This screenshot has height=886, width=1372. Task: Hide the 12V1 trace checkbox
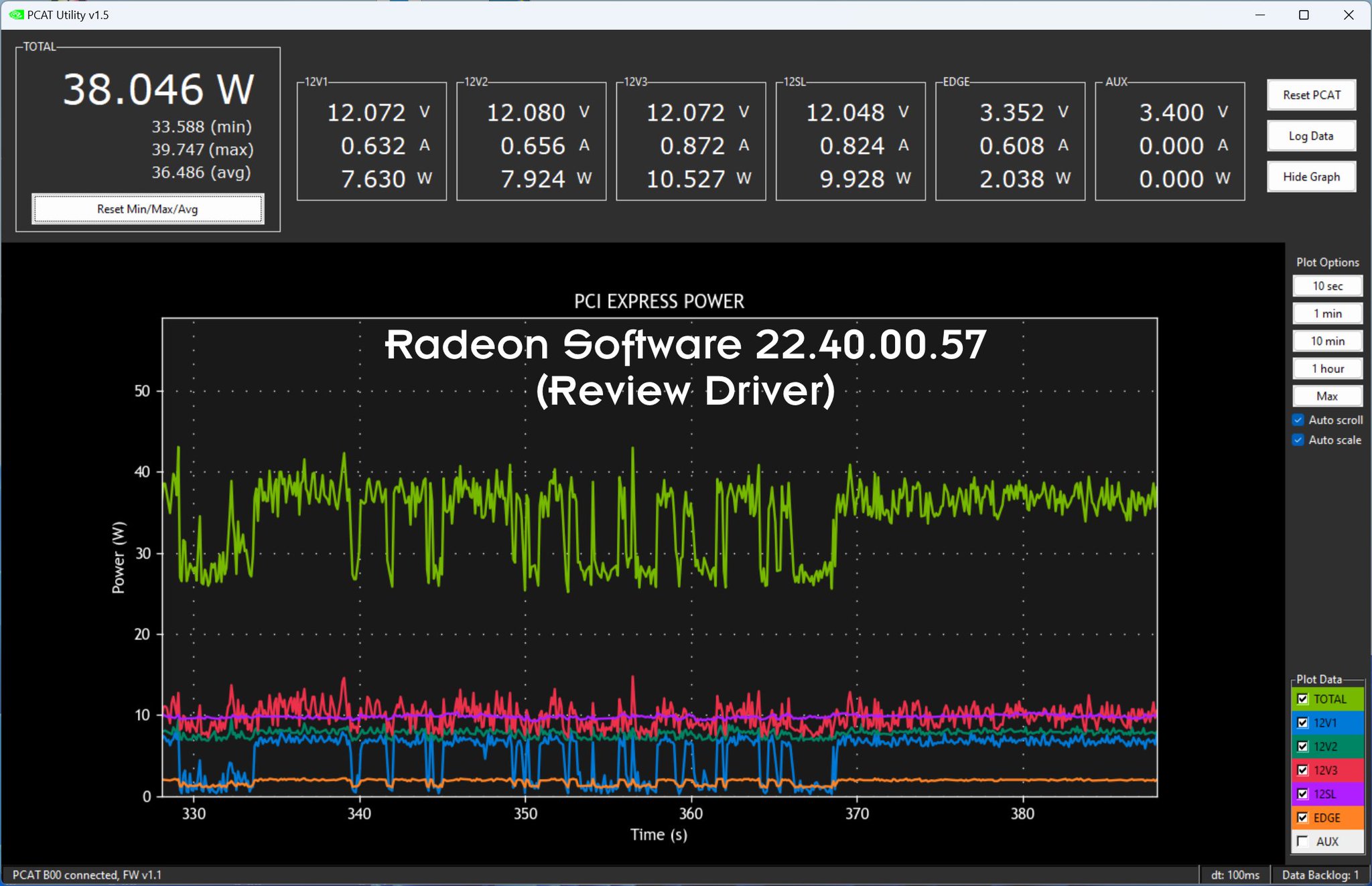click(x=1302, y=723)
